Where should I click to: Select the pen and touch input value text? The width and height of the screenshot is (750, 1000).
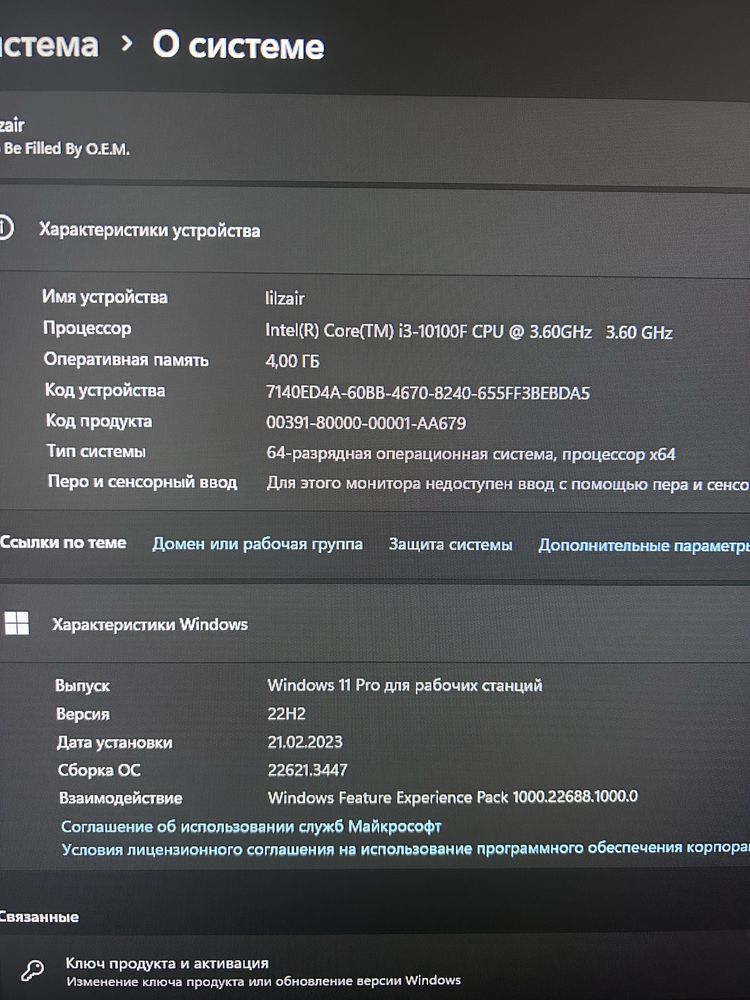click(x=508, y=484)
